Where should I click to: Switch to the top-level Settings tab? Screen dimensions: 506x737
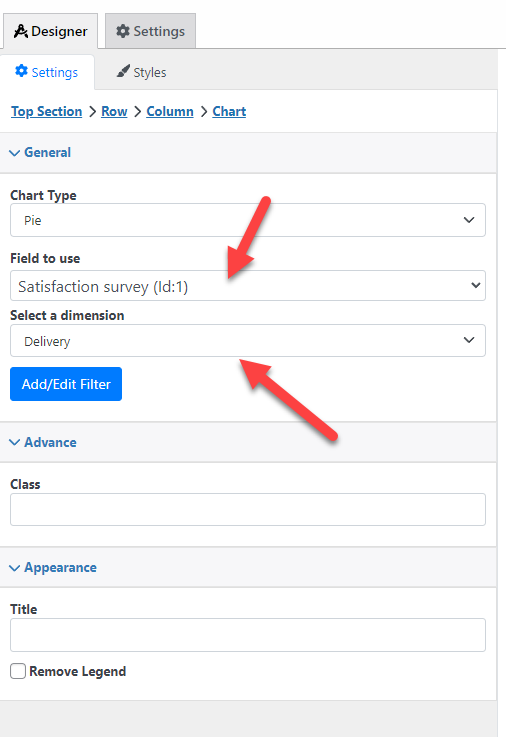(x=150, y=31)
